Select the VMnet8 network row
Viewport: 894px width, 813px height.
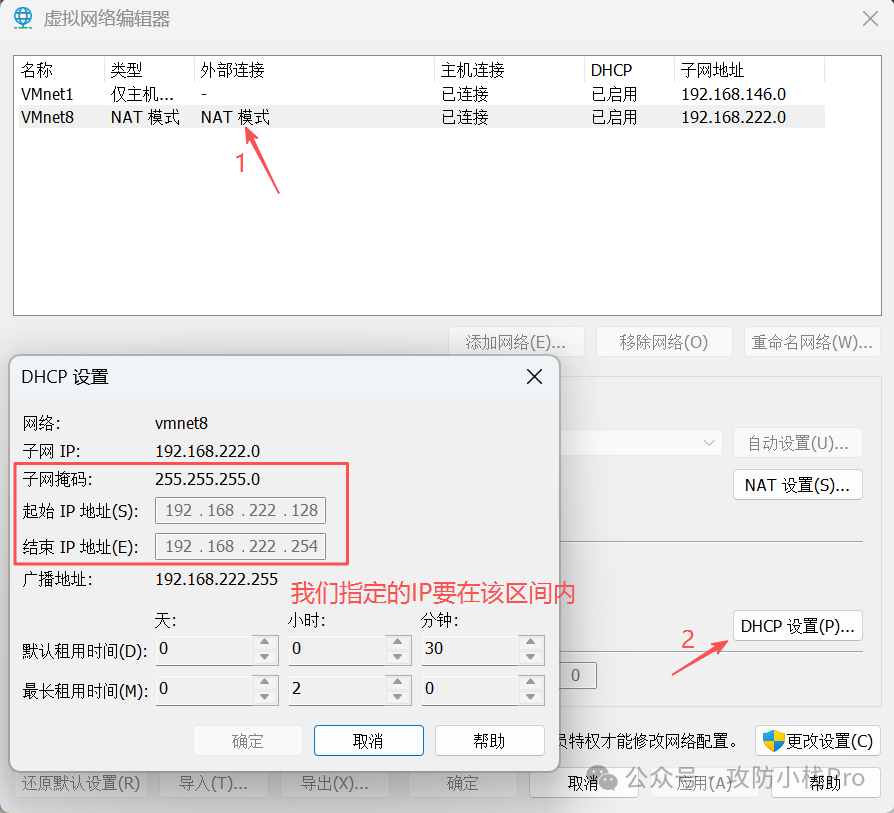(421, 117)
